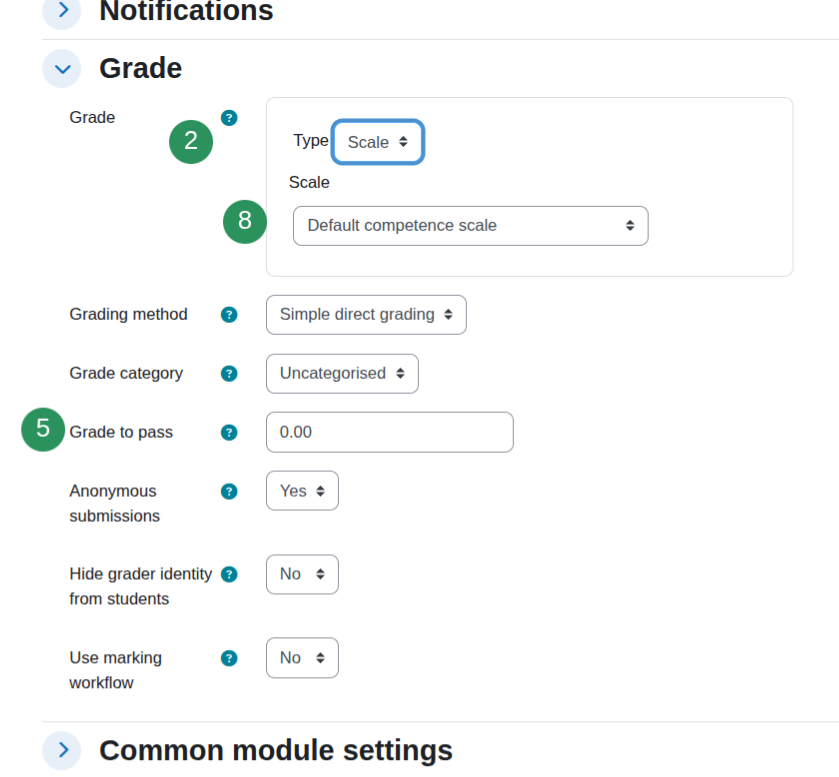Screen dimensions: 839x777
Task: Open help for Anonymous submissions
Action: [x=229, y=491]
